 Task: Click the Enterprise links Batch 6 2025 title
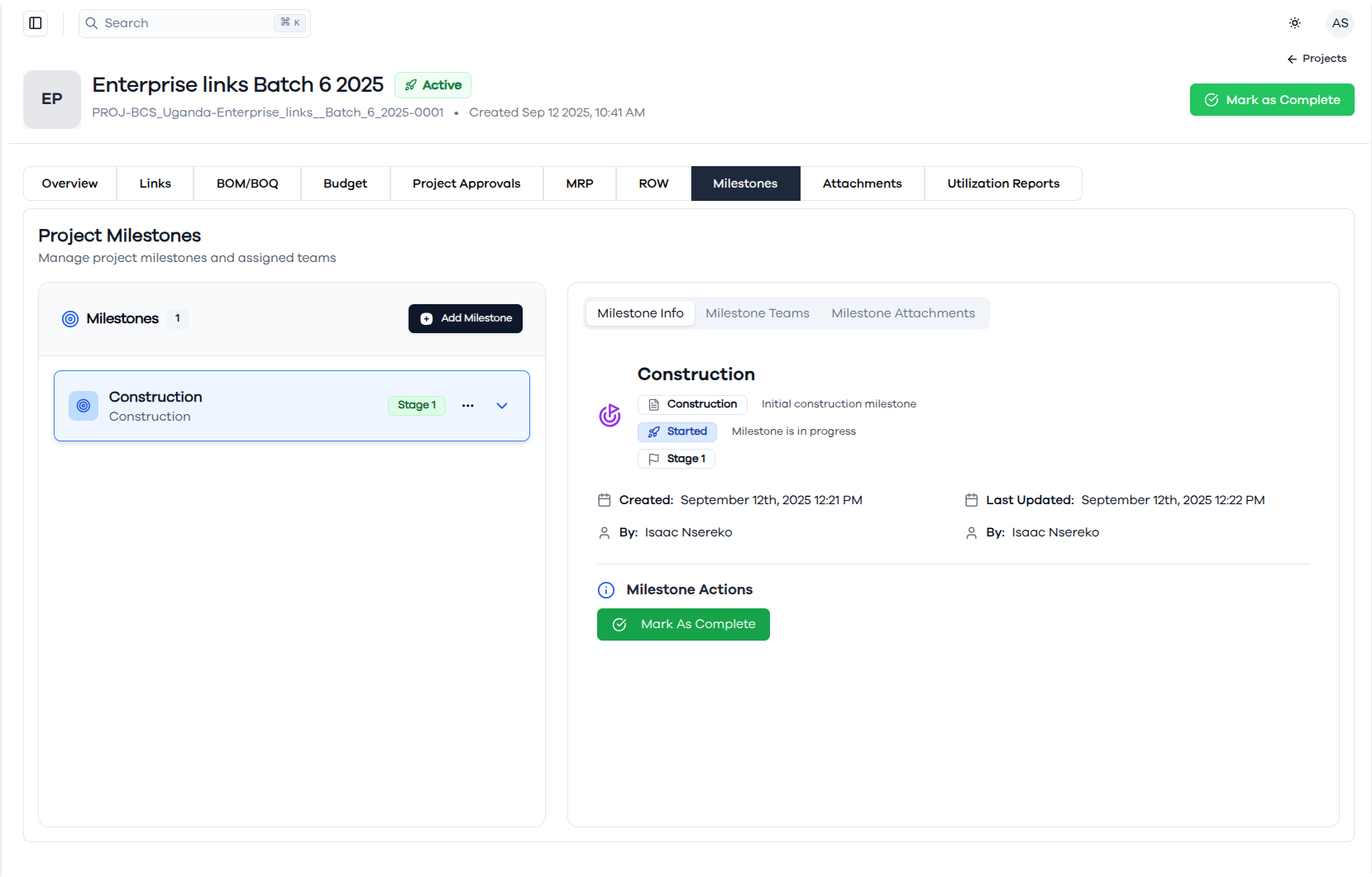tap(238, 84)
